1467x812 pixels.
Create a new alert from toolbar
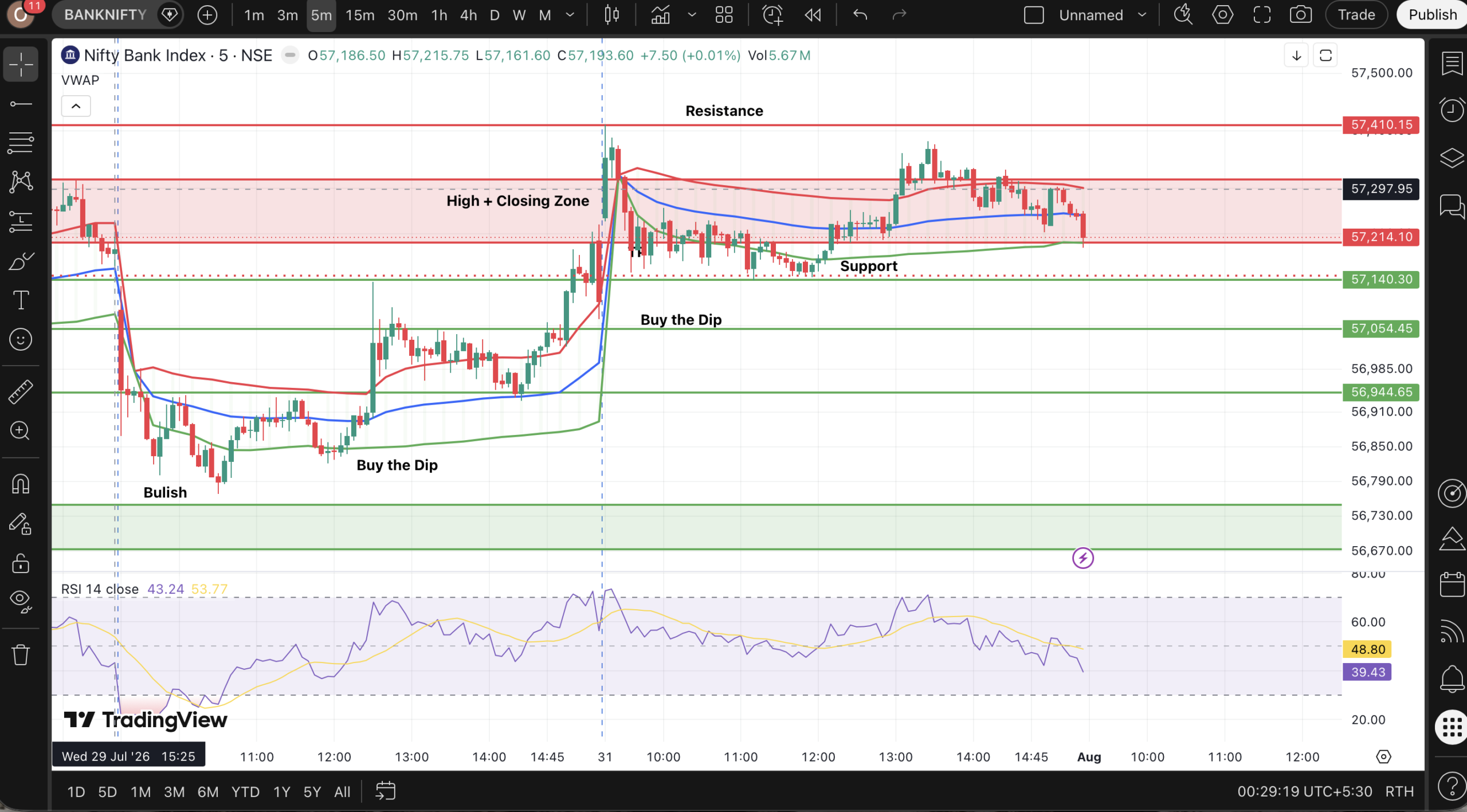pyautogui.click(x=772, y=15)
